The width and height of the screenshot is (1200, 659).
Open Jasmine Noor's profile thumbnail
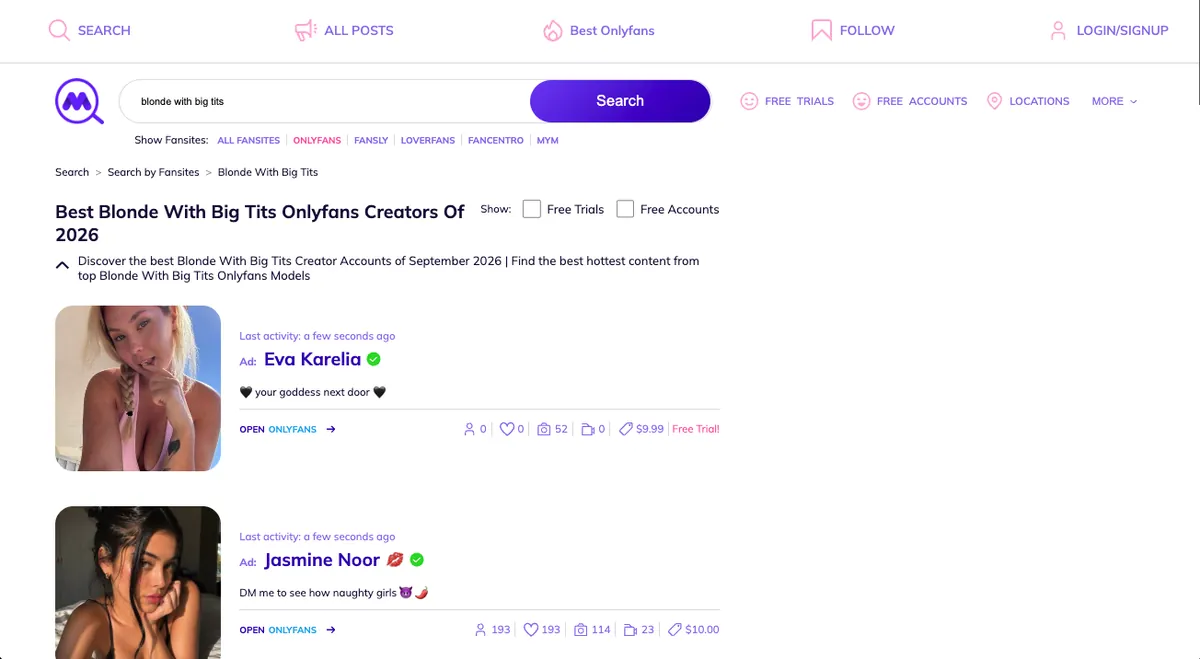coord(138,583)
